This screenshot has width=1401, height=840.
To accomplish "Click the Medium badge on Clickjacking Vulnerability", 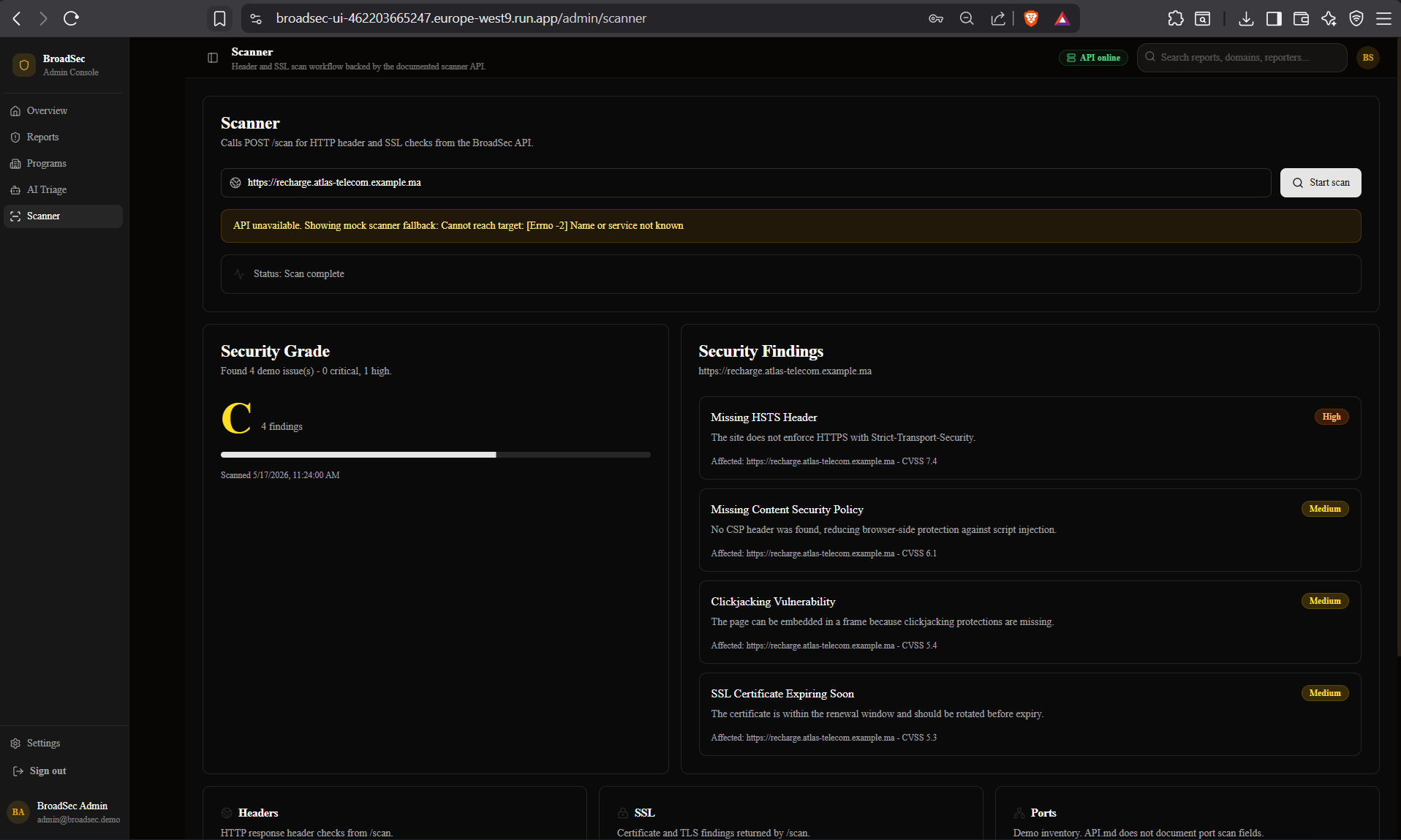I will [1325, 601].
